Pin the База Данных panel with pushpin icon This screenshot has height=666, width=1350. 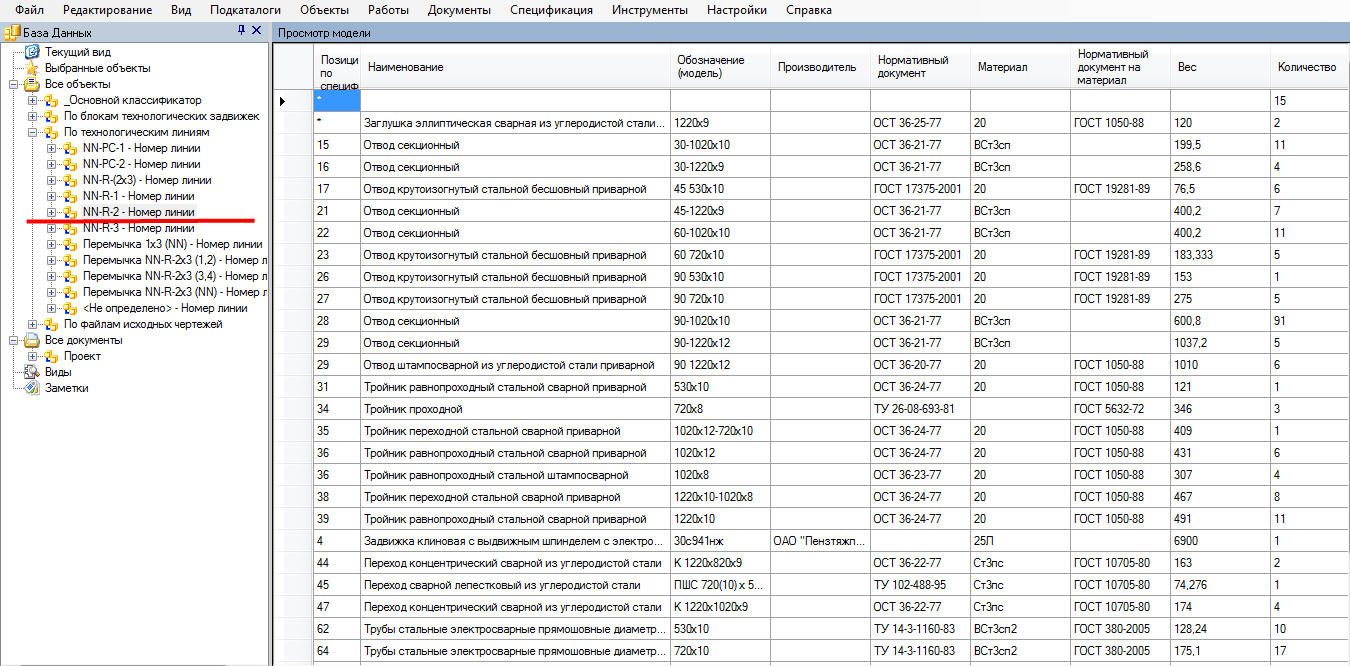[241, 31]
